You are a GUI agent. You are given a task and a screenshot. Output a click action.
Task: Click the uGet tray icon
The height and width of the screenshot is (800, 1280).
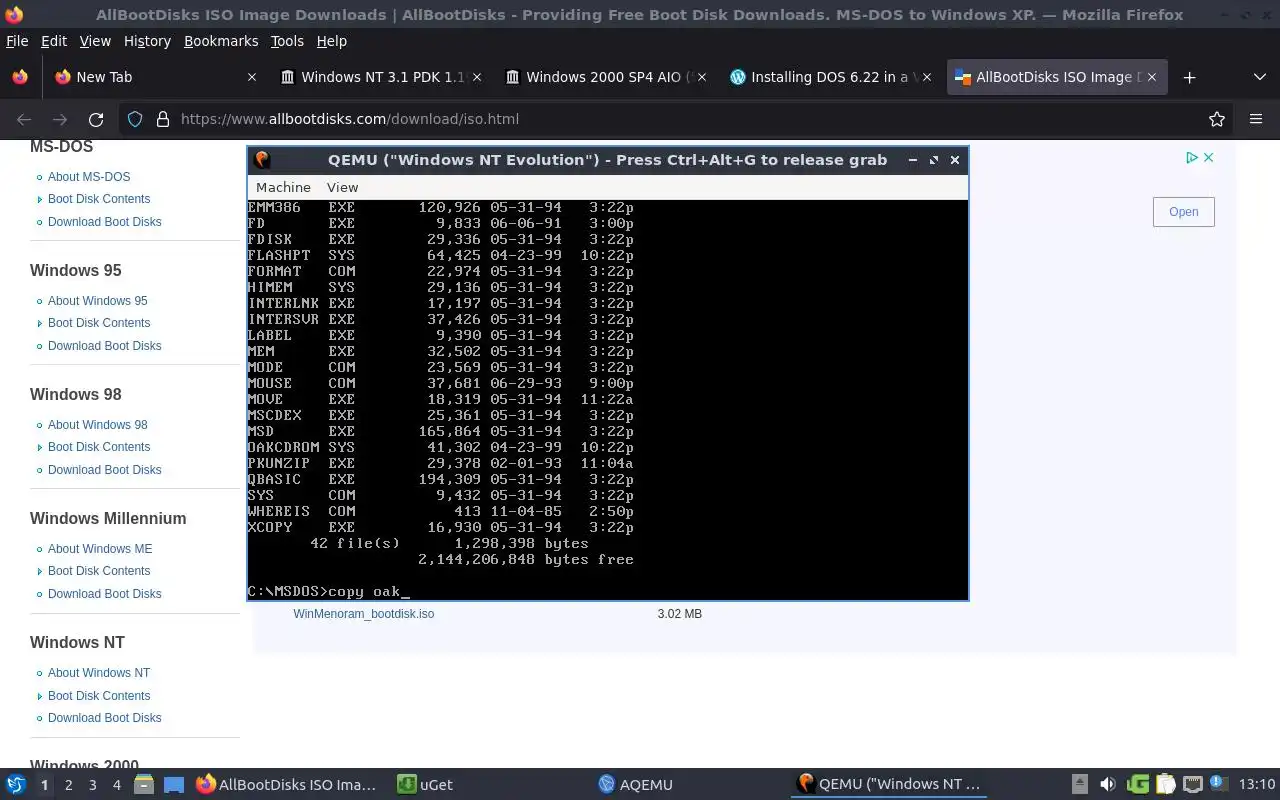coord(1138,785)
